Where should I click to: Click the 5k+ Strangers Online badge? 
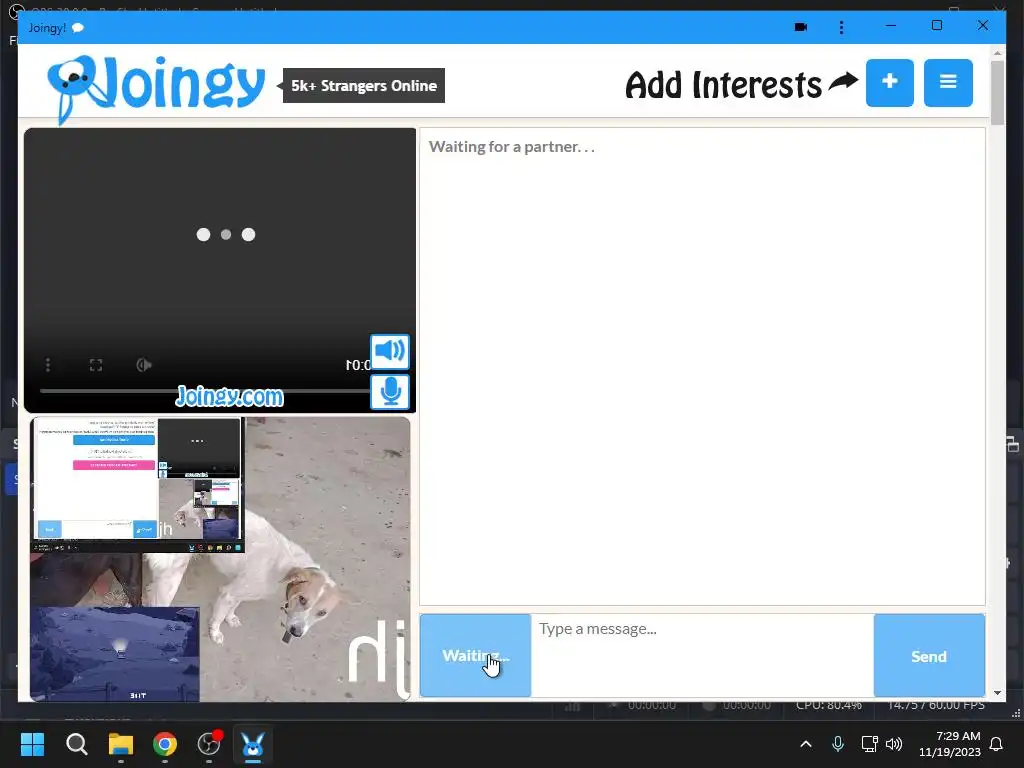coord(364,86)
